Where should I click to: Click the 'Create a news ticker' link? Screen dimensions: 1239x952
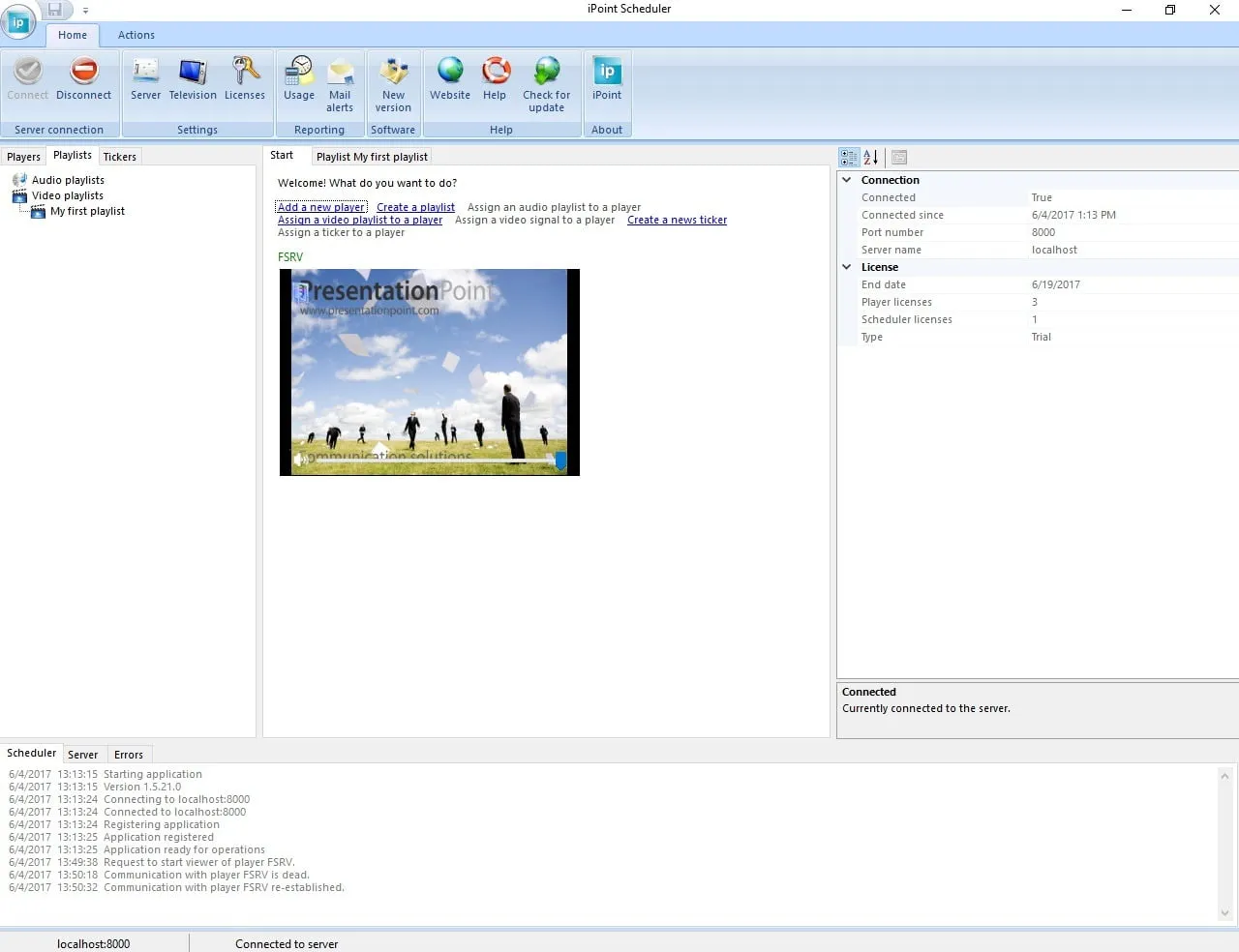[x=677, y=220]
